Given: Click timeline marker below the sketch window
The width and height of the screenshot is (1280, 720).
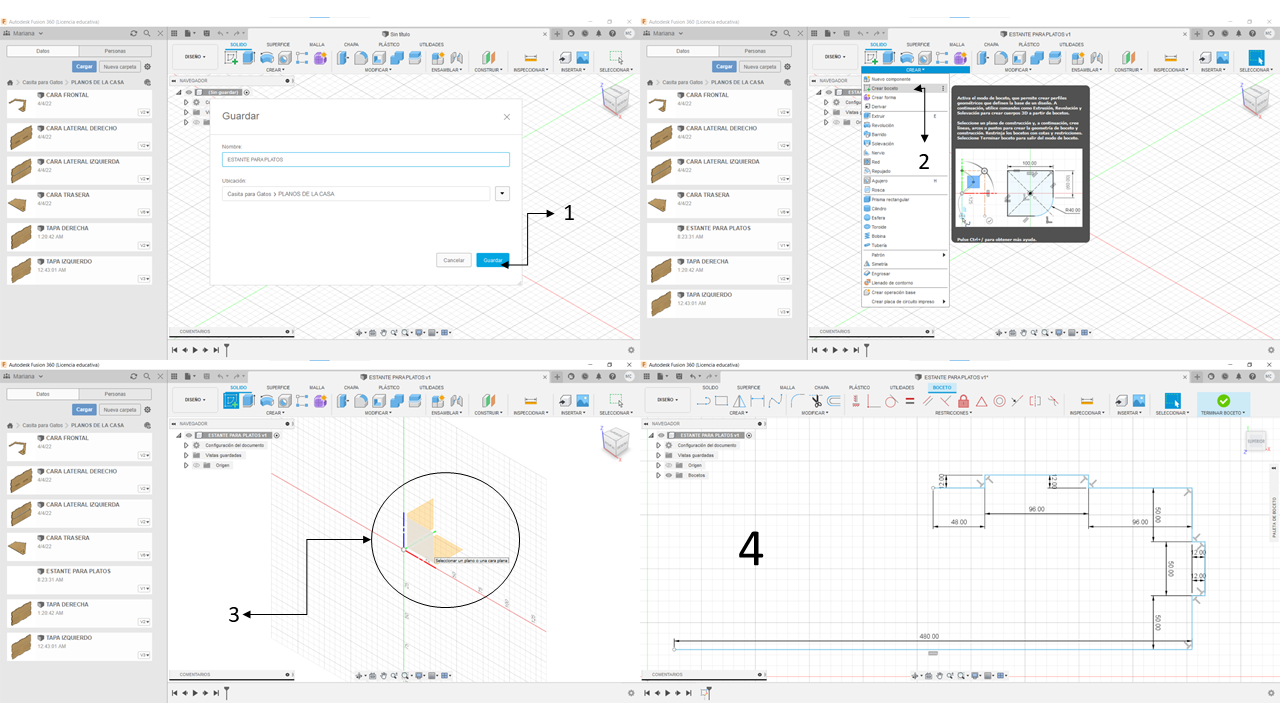Looking at the screenshot, I should click(x=709, y=692).
